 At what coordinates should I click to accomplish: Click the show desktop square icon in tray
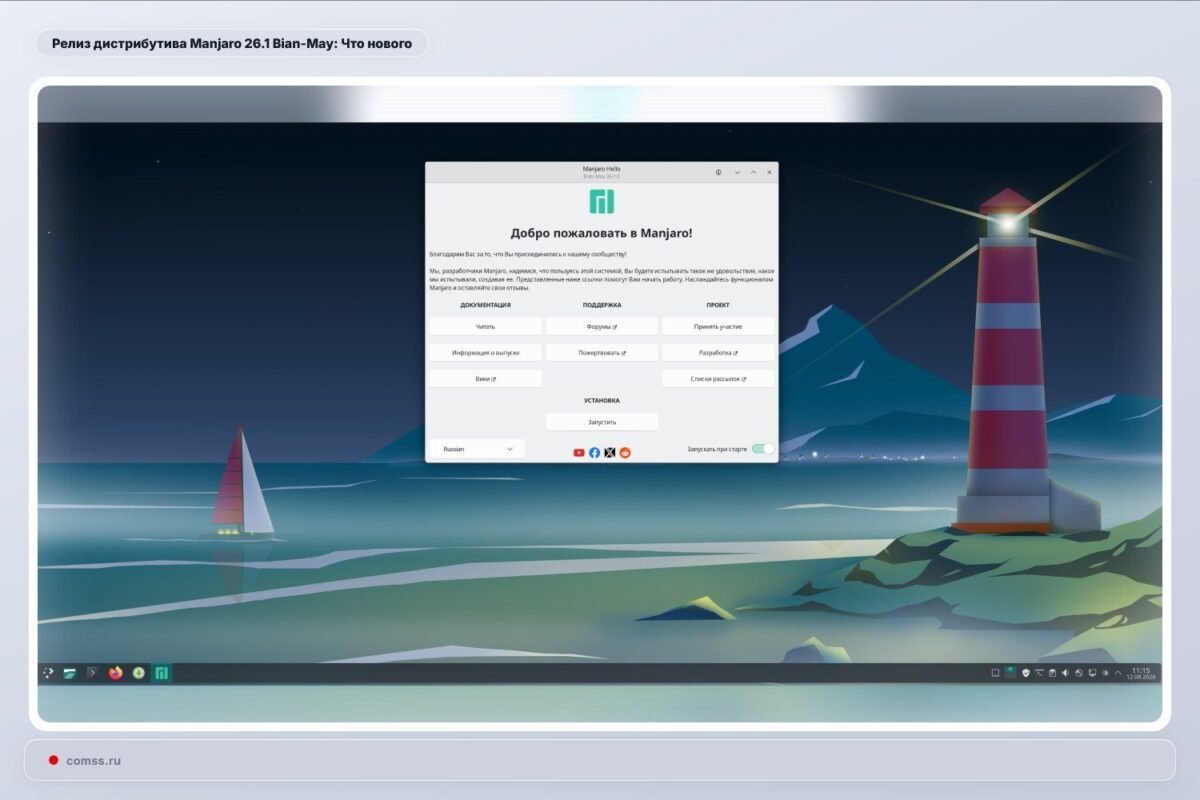point(995,673)
